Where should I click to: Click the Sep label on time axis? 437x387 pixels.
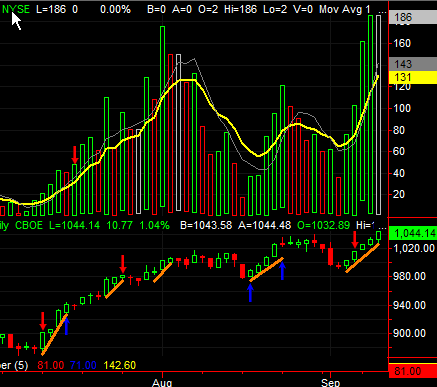(331, 382)
